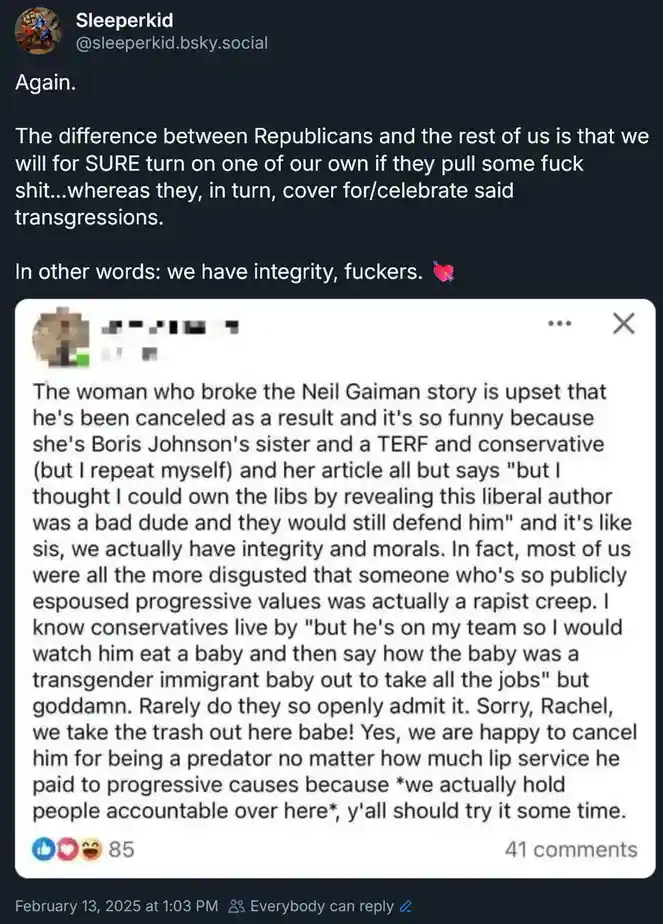
Task: Open Everybody can reply settings
Action: [322, 906]
